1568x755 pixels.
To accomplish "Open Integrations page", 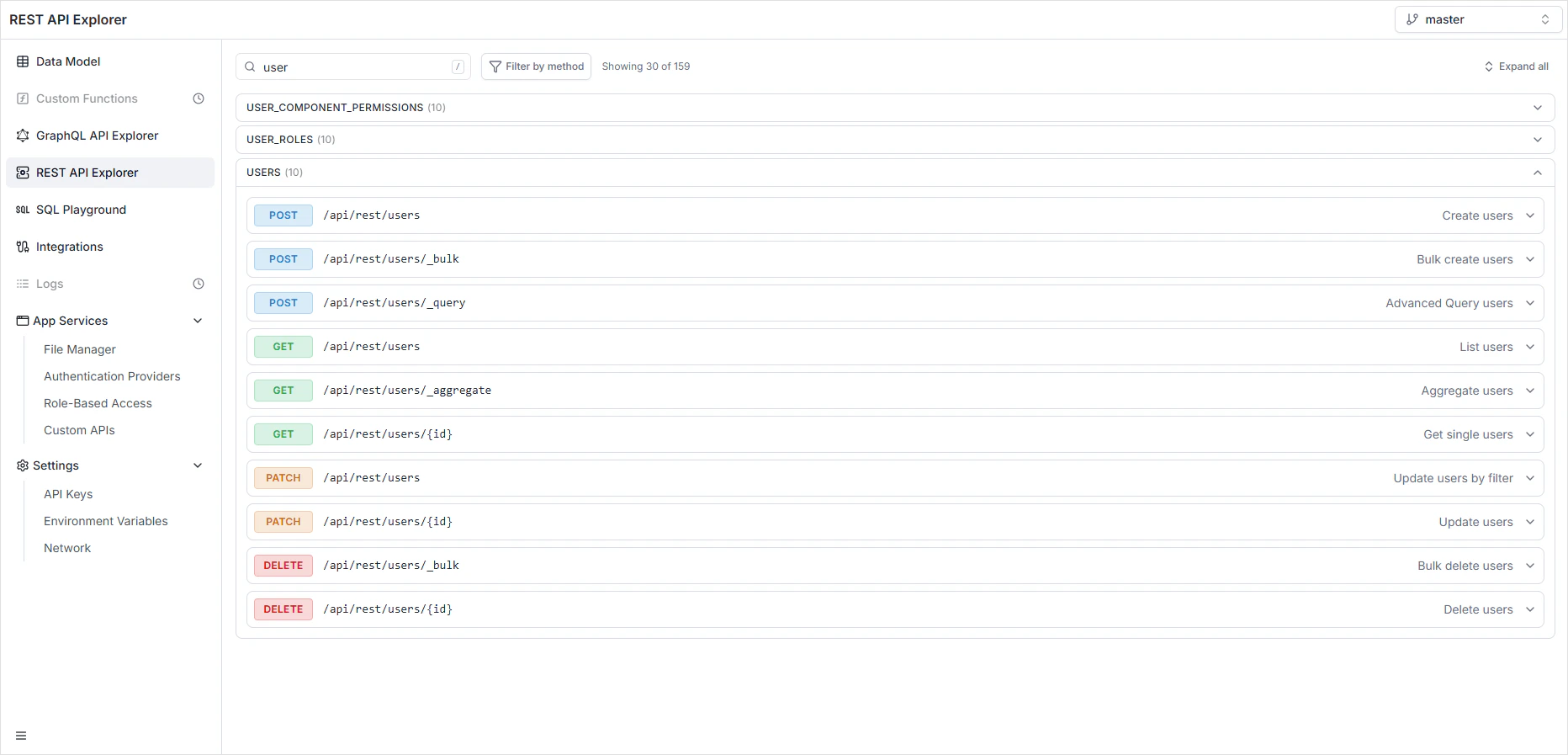I will (x=110, y=247).
